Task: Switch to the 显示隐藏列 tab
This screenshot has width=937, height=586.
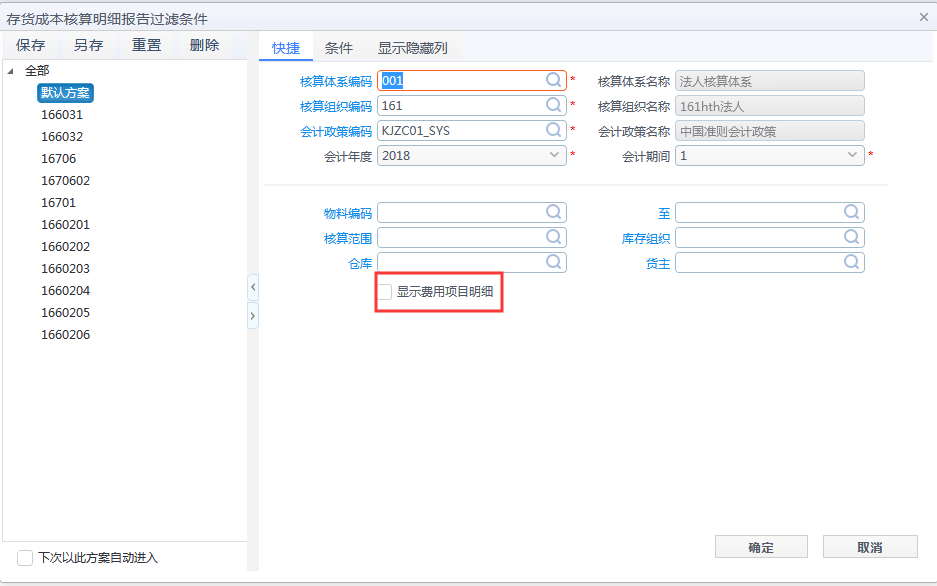Action: (x=412, y=47)
